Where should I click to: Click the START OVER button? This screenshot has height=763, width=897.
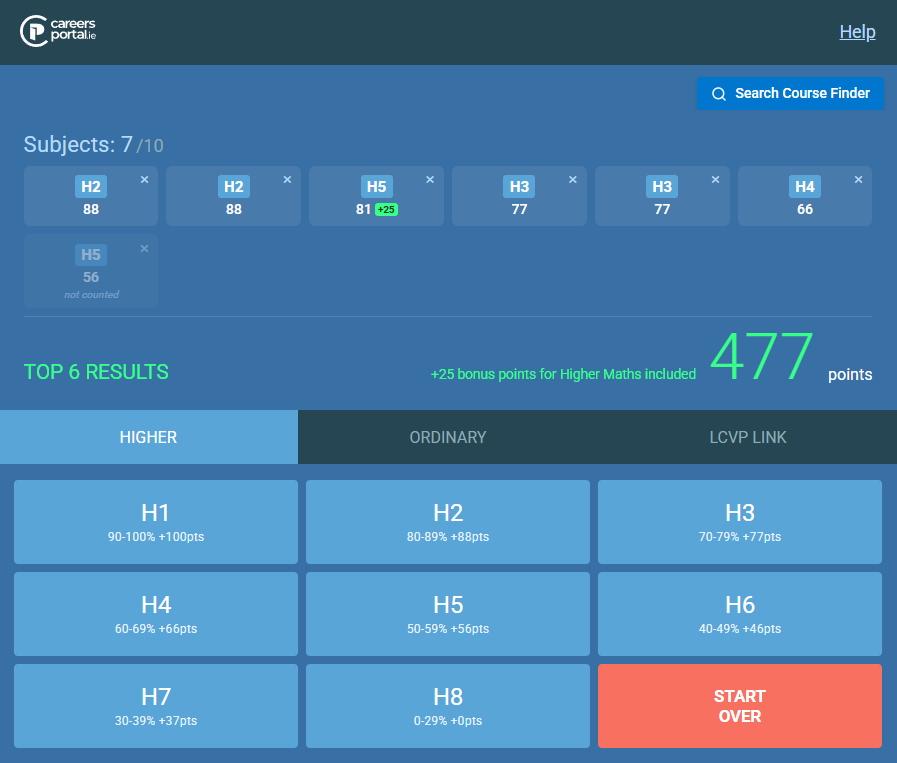(740, 706)
